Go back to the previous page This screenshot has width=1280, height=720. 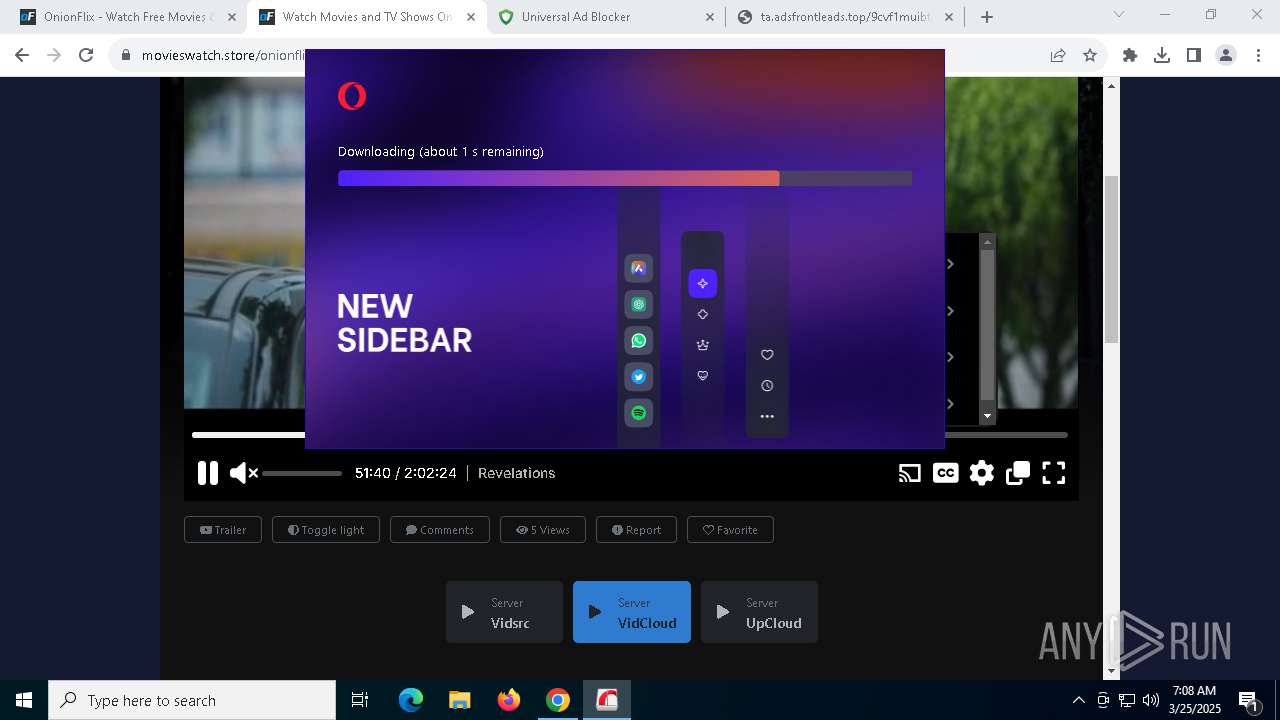point(22,56)
